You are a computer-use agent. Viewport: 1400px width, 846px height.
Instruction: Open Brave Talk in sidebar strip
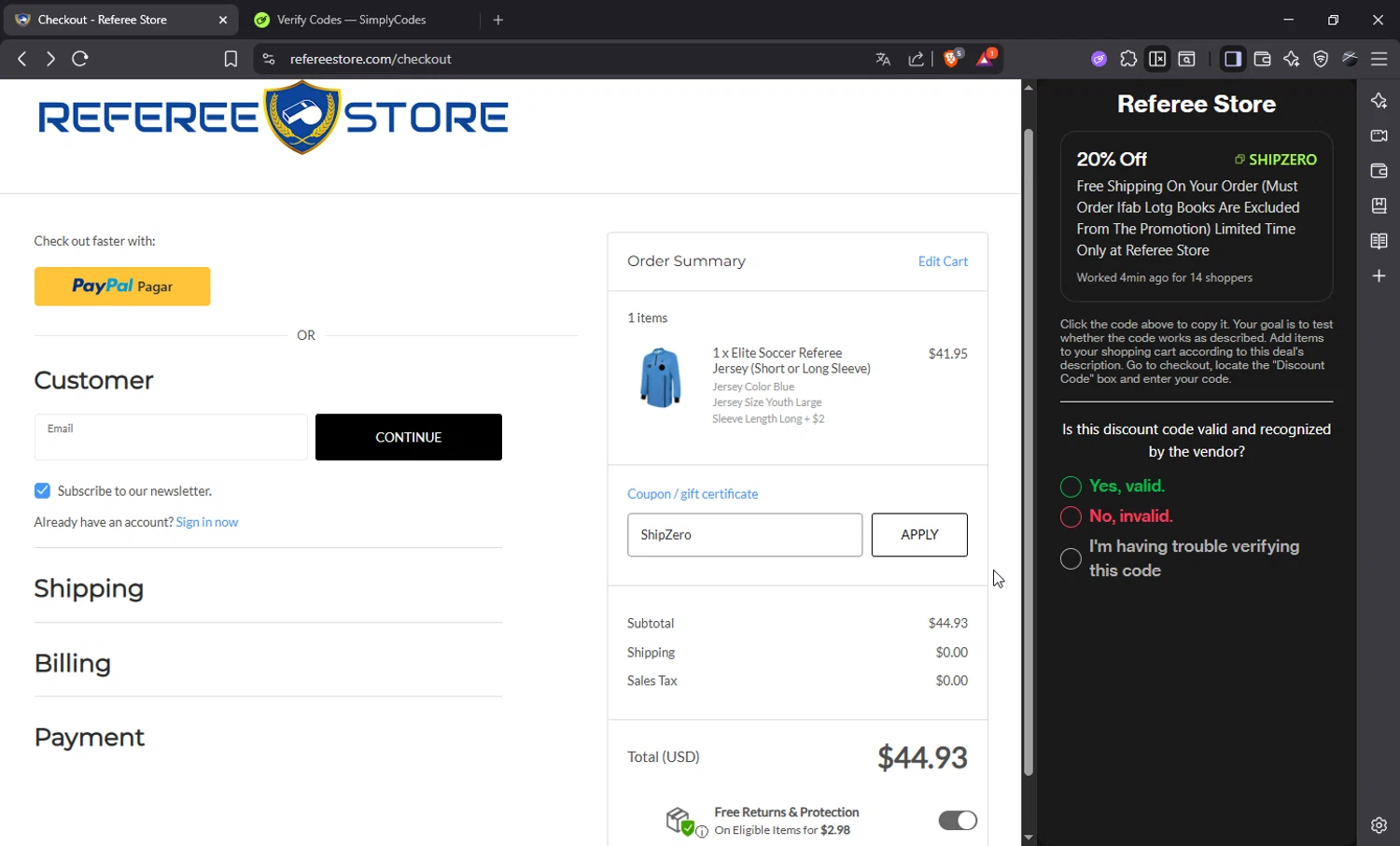coord(1379,136)
